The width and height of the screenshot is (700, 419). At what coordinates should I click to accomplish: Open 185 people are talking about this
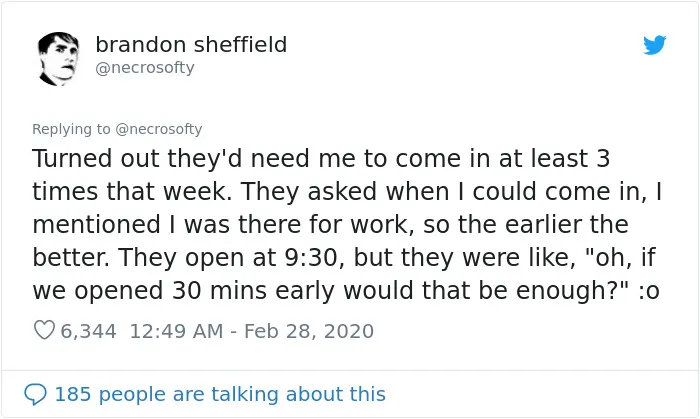(x=220, y=394)
